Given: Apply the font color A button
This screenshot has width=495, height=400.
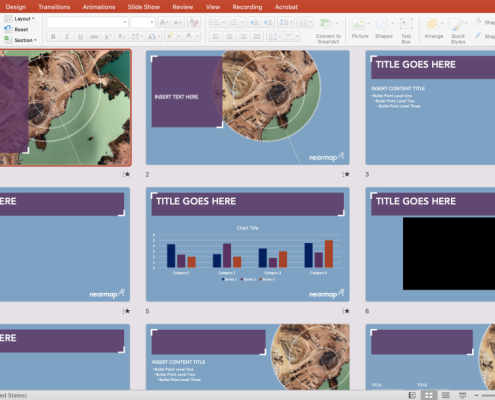Looking at the screenshot, I should (x=189, y=36).
